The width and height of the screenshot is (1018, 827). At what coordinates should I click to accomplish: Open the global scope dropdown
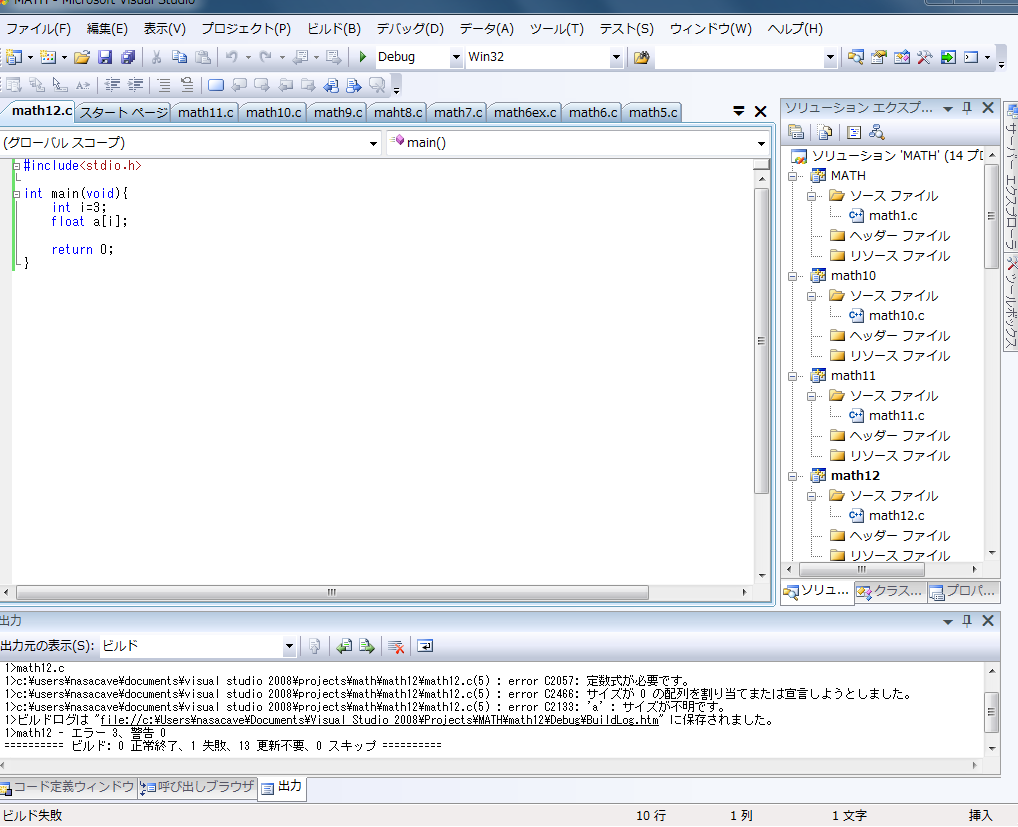click(x=373, y=143)
